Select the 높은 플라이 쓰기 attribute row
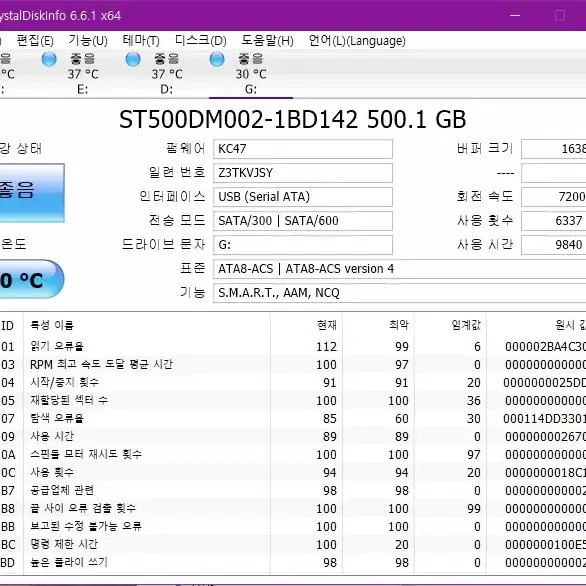The image size is (586, 586). [293, 562]
